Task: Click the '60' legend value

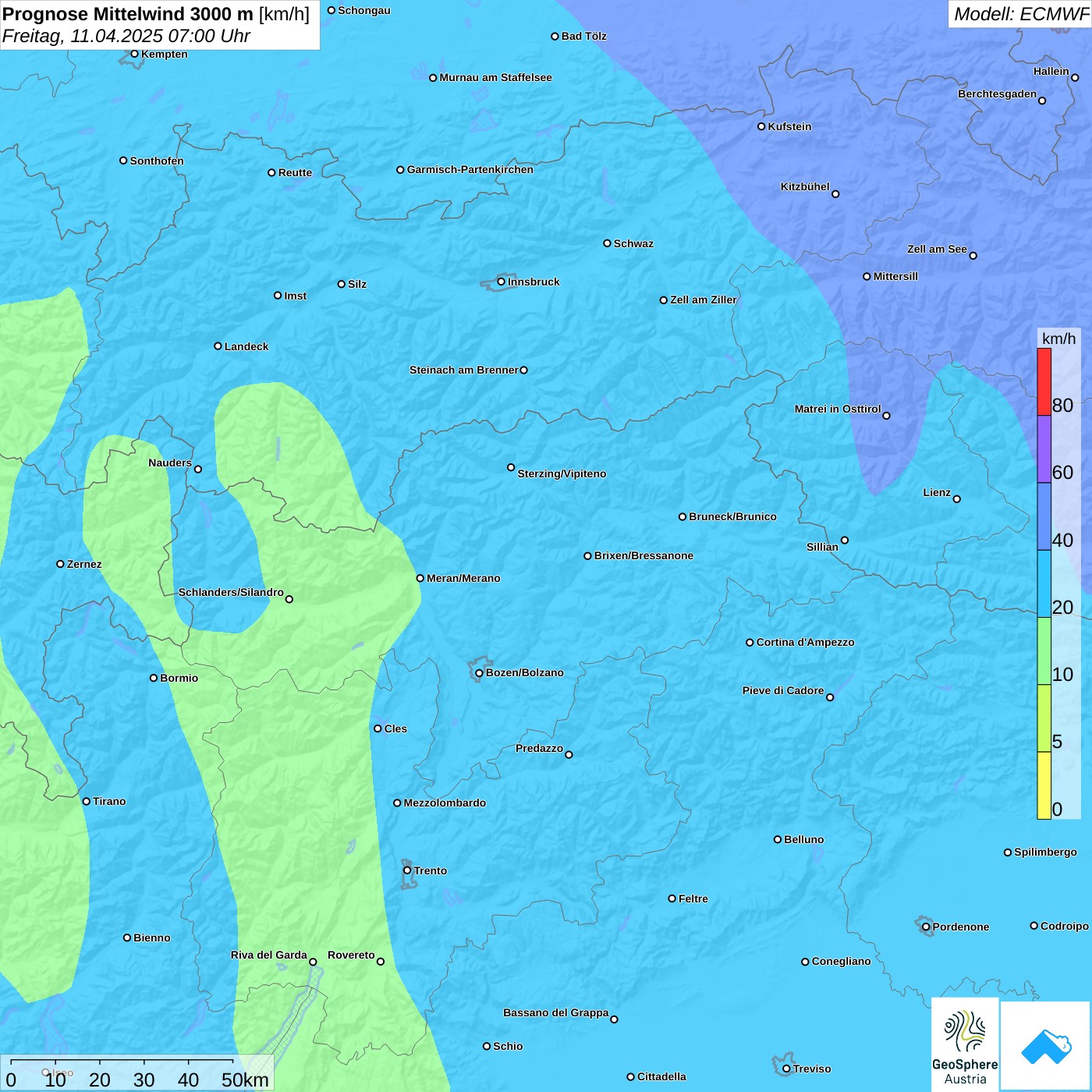Action: [1062, 472]
